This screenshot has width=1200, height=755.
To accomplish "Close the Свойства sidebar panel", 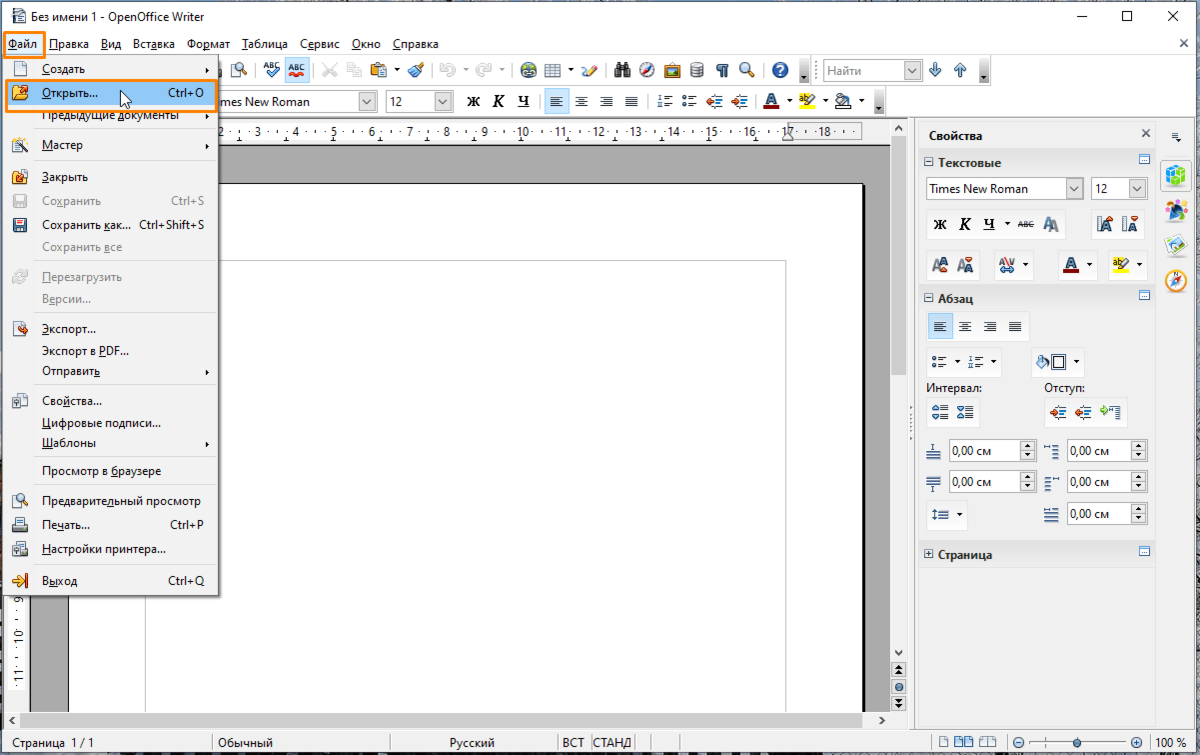I will 1146,134.
